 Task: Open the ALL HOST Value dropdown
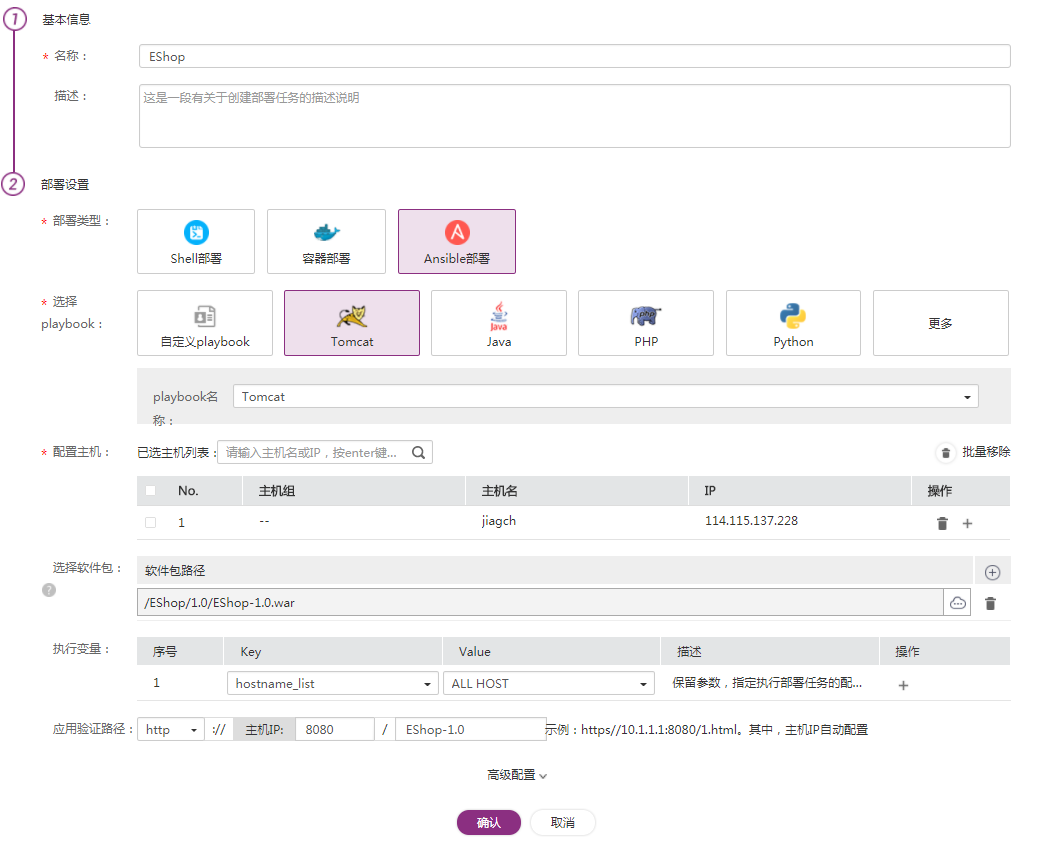pyautogui.click(x=549, y=683)
